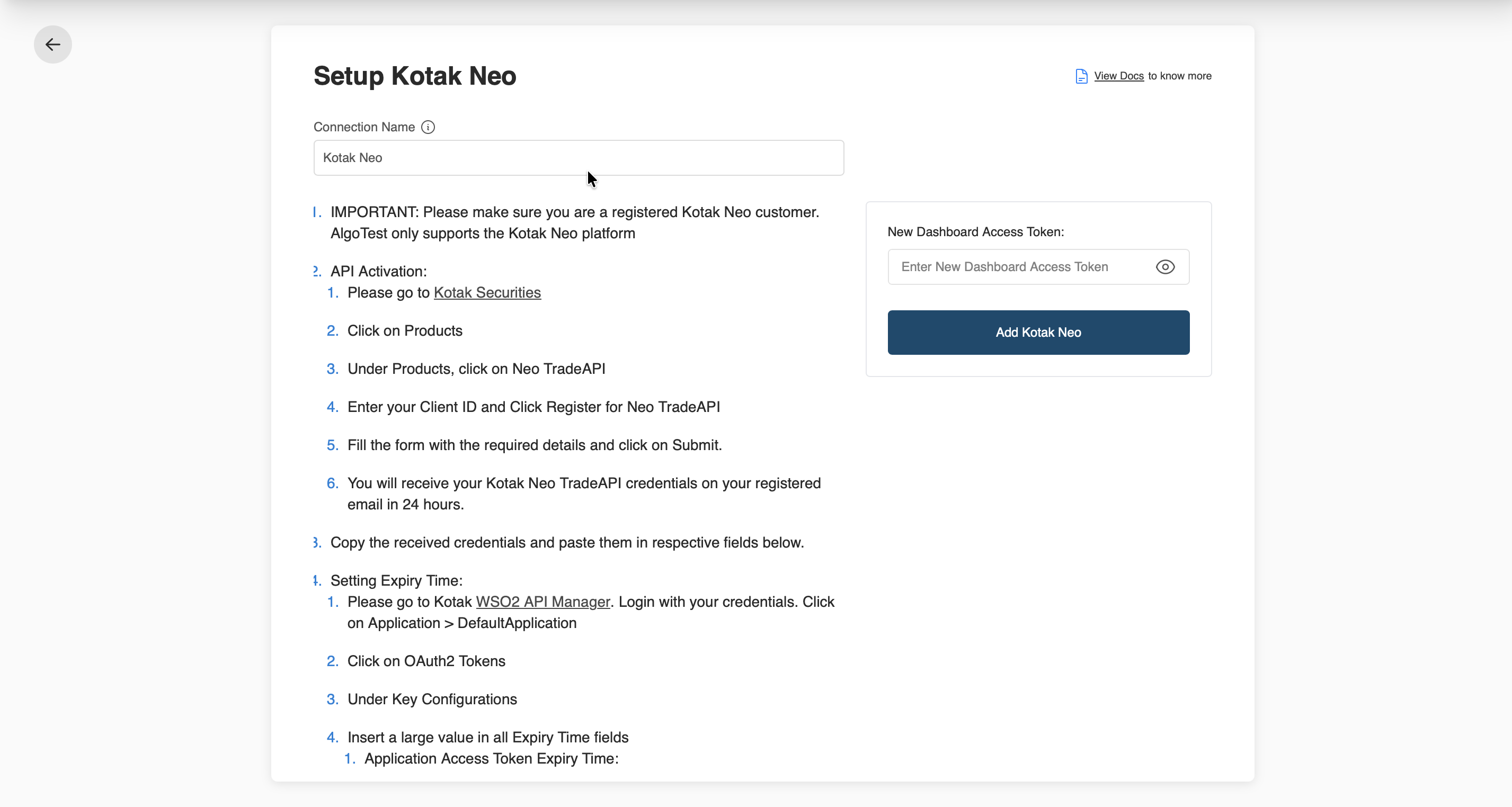Open the WSO2 API Manager link
This screenshot has width=1512, height=807.
point(542,602)
